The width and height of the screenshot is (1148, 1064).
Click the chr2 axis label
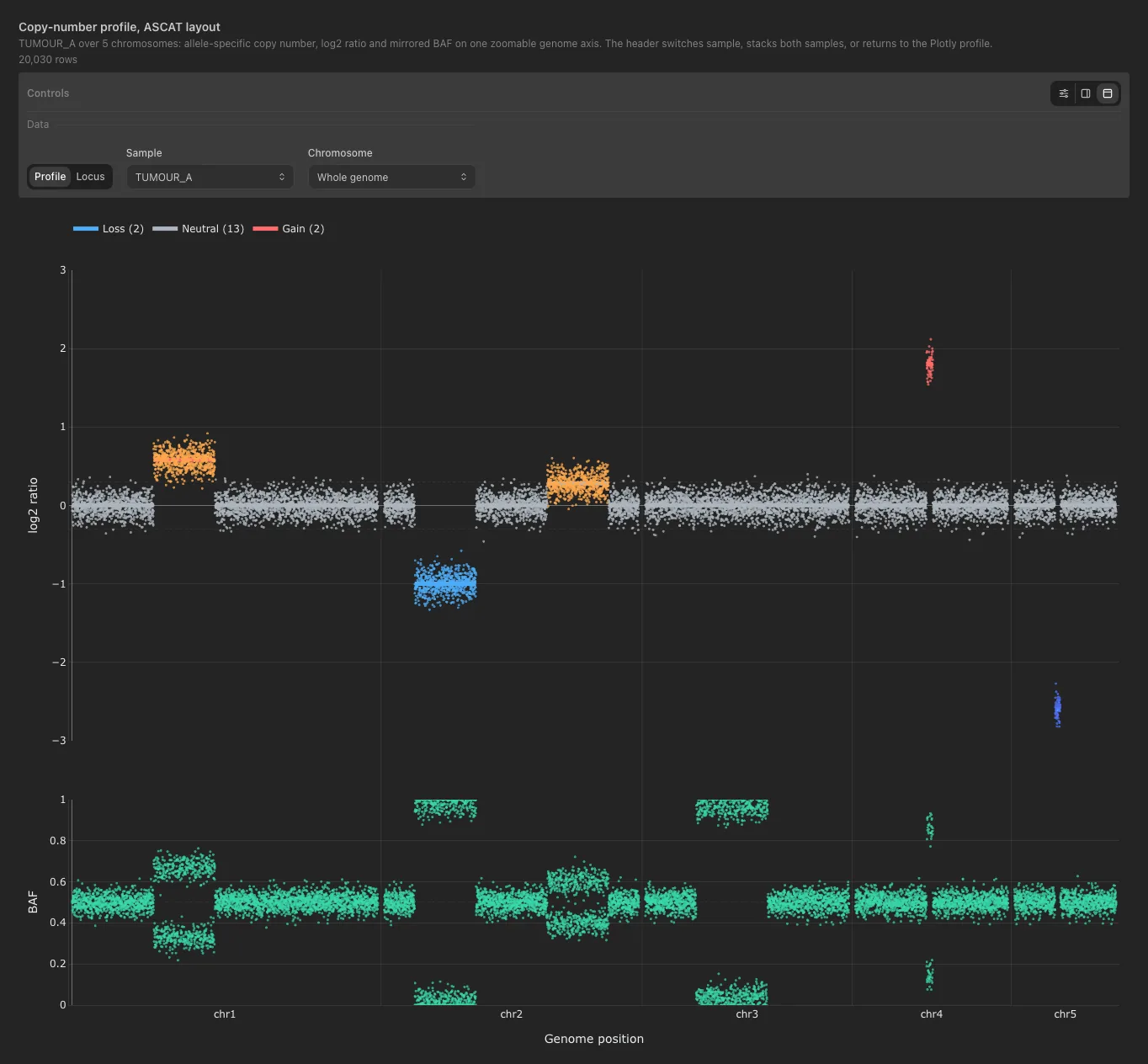click(x=512, y=1014)
